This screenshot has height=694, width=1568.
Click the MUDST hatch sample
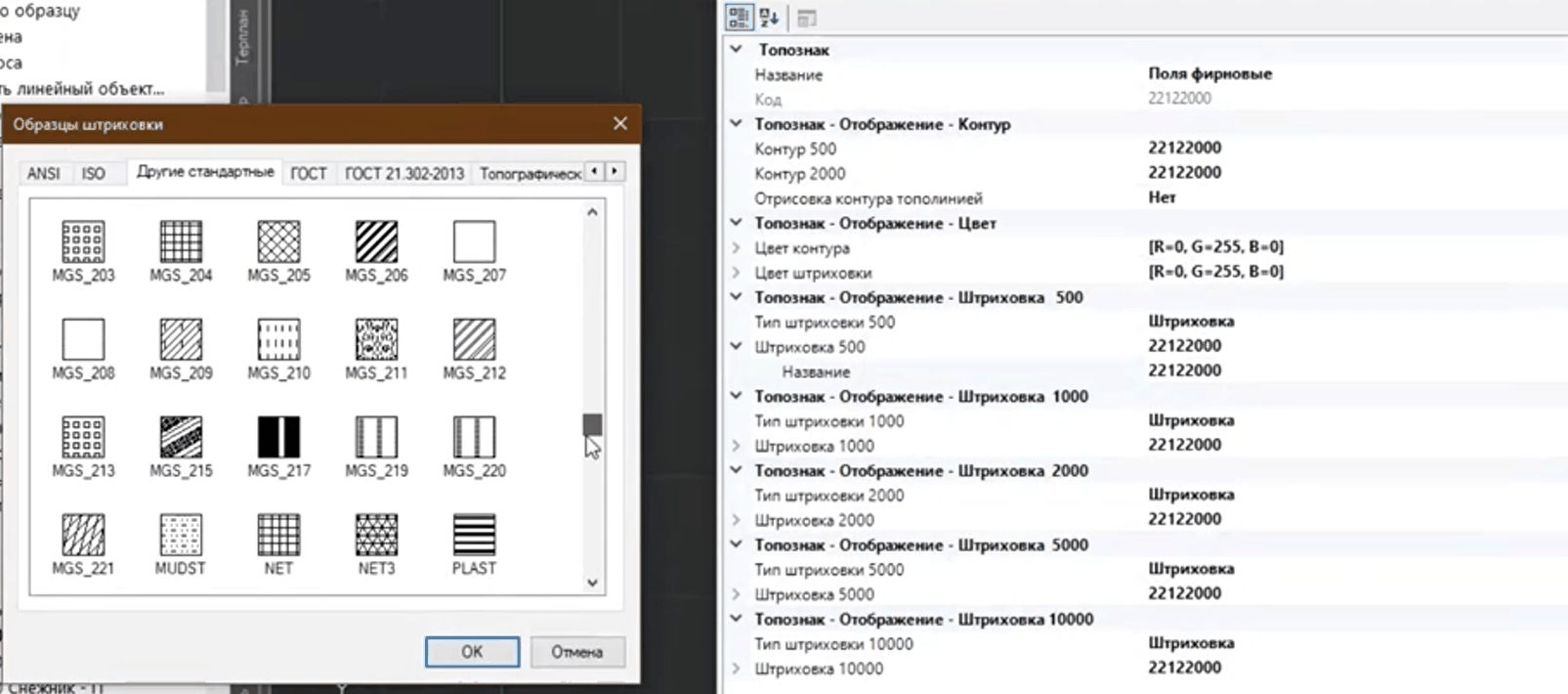[181, 535]
